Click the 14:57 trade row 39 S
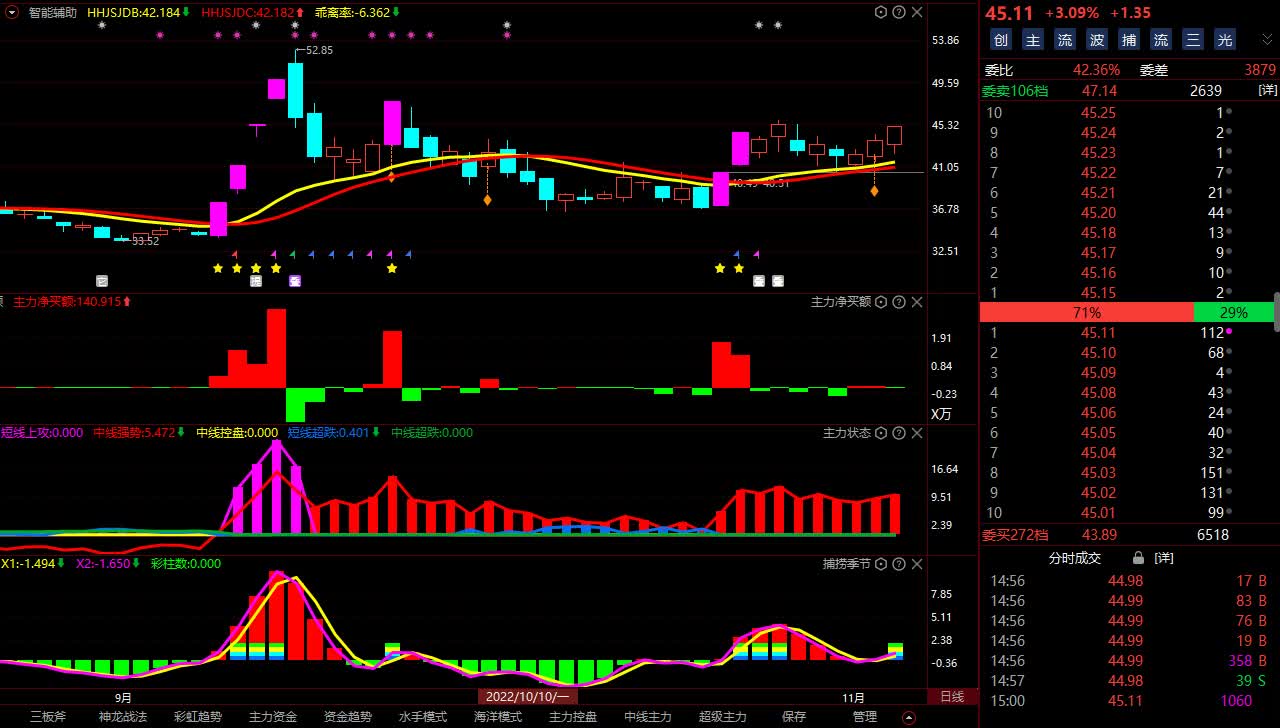This screenshot has height=728, width=1280. tap(1129, 681)
